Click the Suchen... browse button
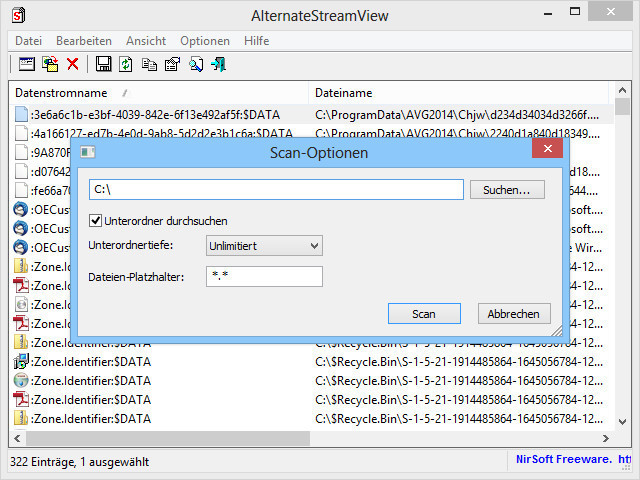640x480 pixels. point(507,190)
